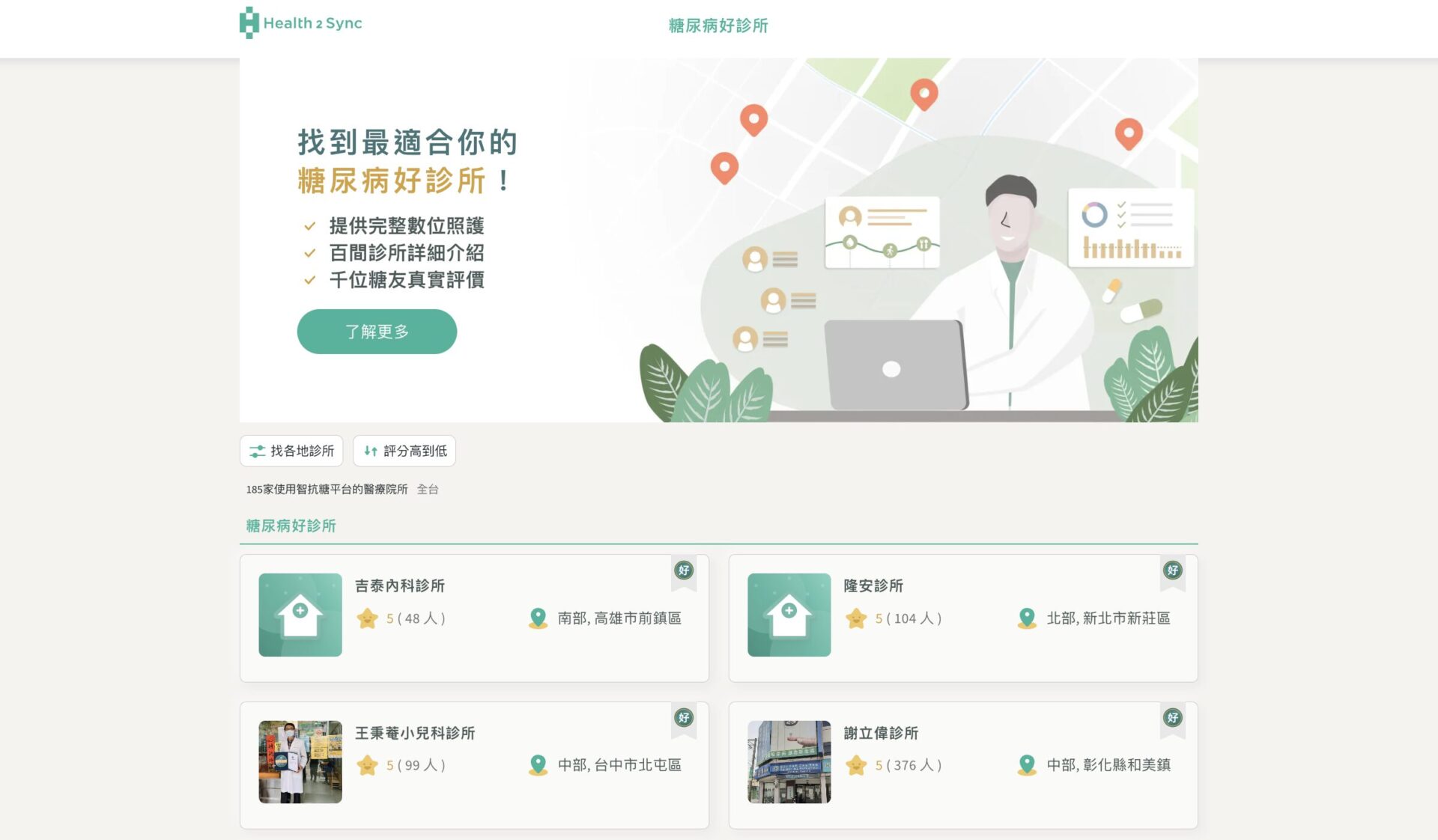Click the location pin for 新北市新莊區
The image size is (1438, 840).
pos(1027,618)
